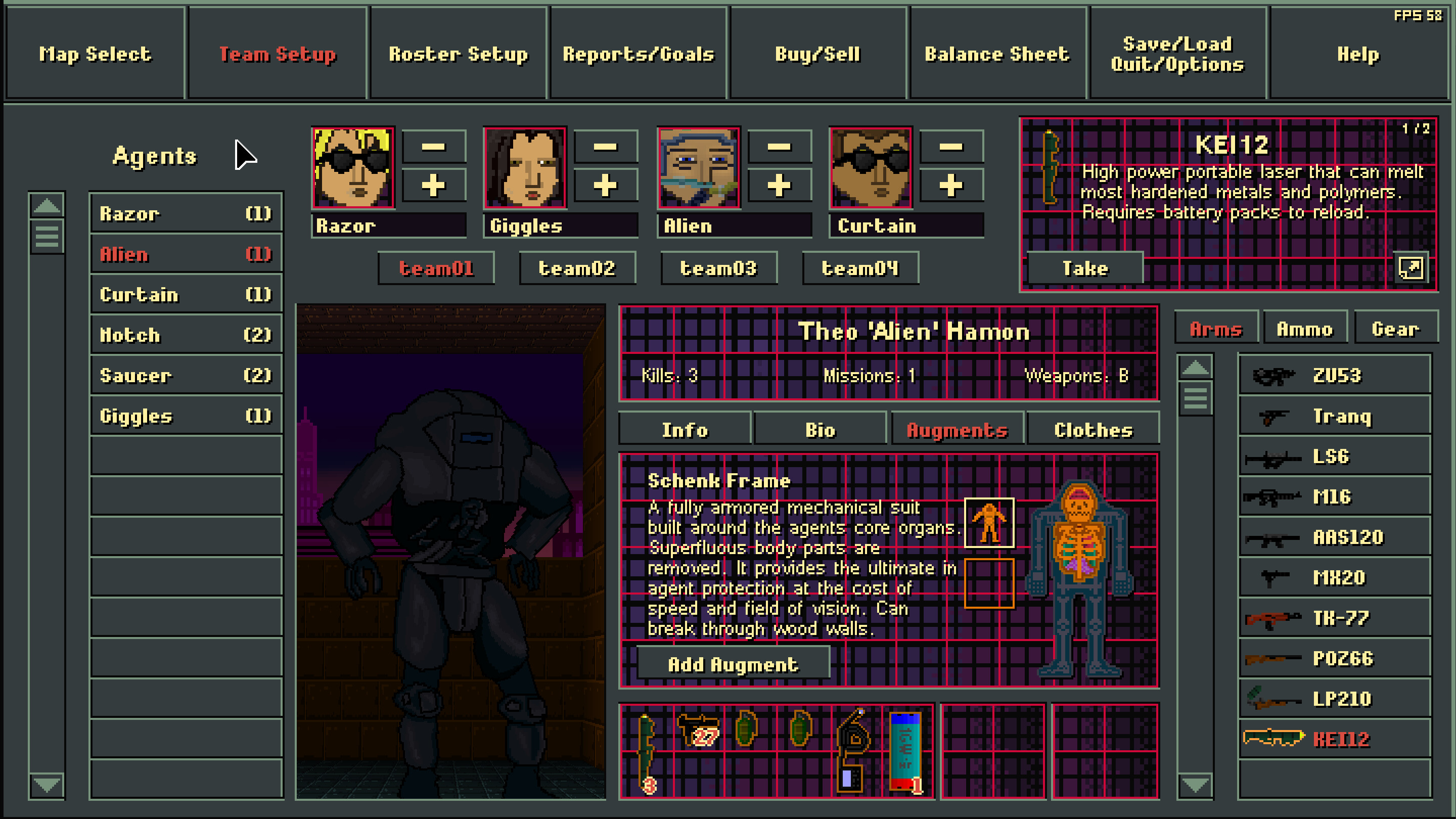Take the KEI12 weapon

coord(1084,268)
